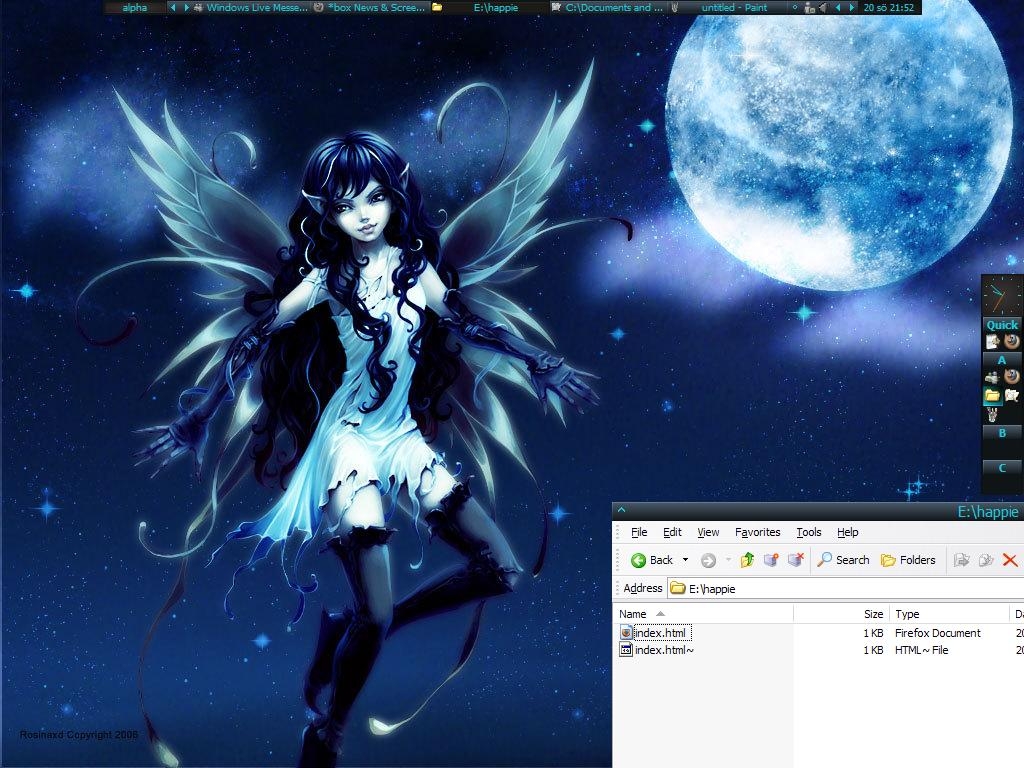Click the file icon beside index.html~
This screenshot has height=768, width=1024.
[x=626, y=650]
